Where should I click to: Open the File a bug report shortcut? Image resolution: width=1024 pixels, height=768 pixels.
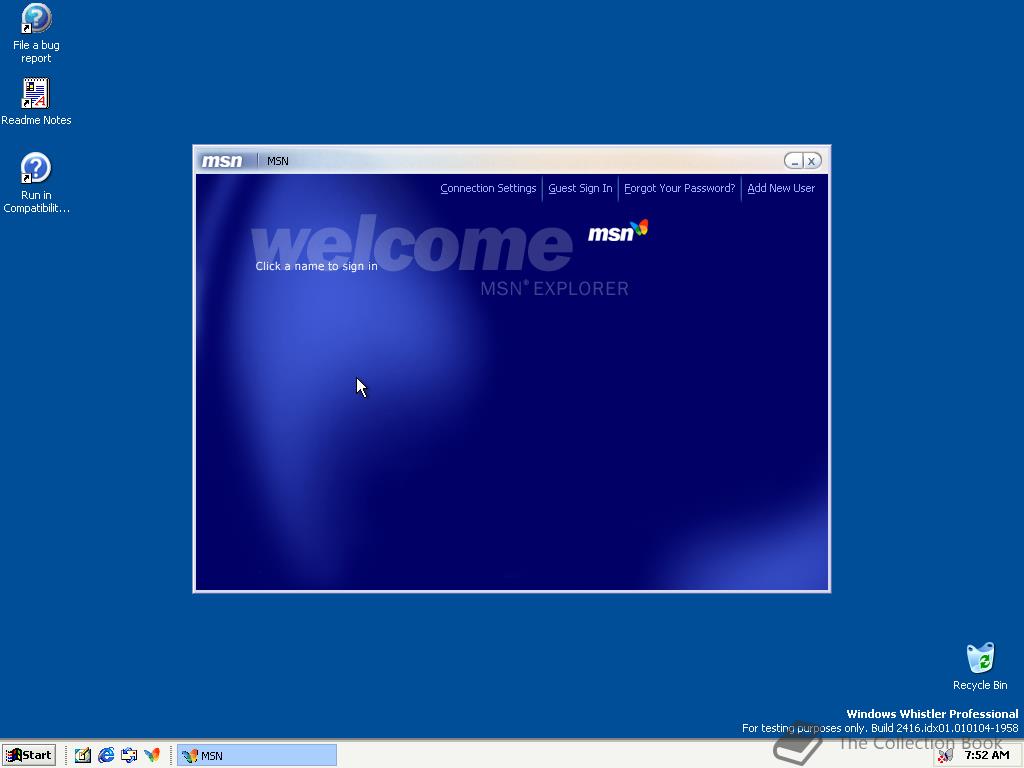pyautogui.click(x=36, y=33)
